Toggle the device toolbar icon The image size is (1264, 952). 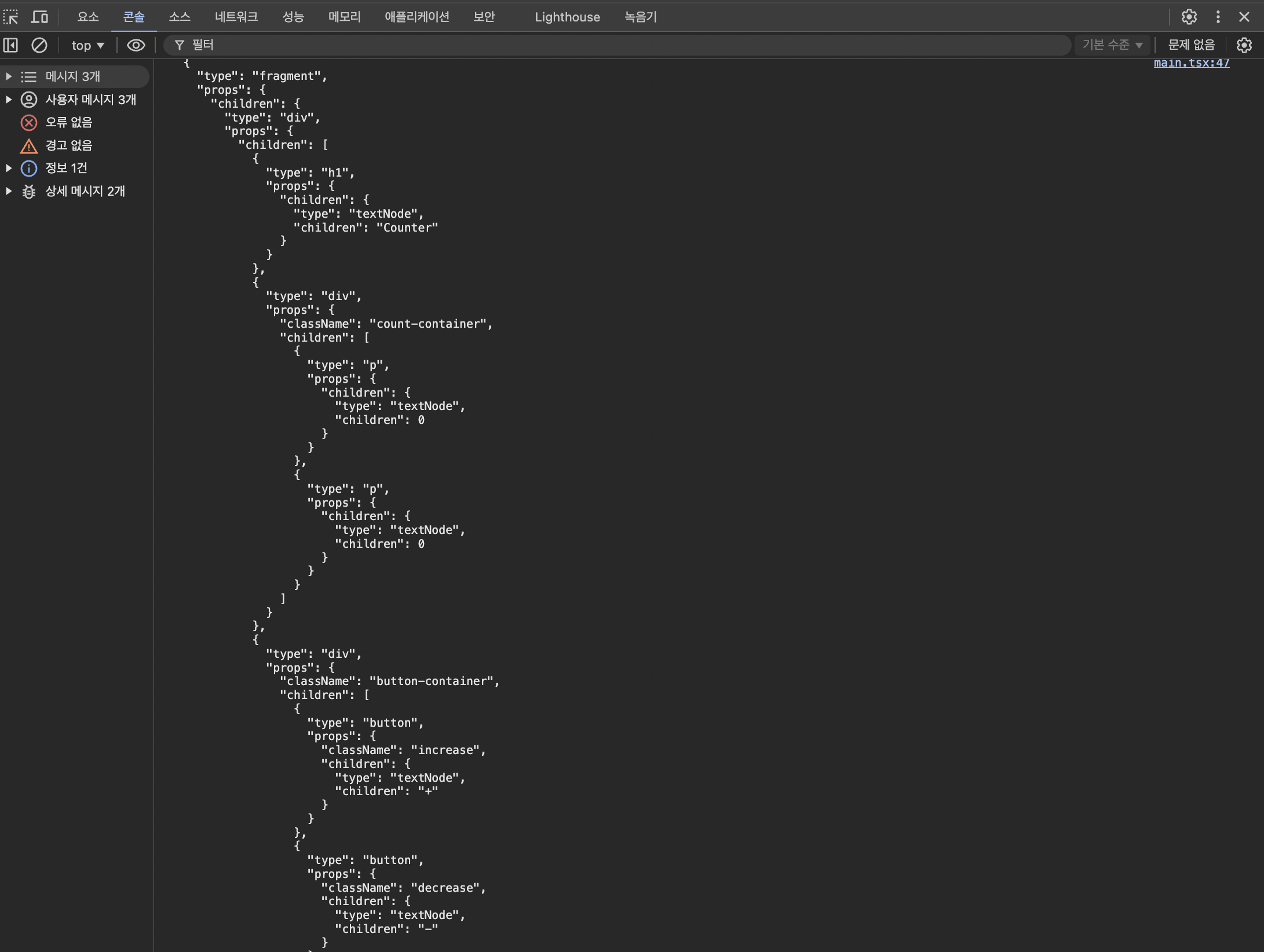39,17
